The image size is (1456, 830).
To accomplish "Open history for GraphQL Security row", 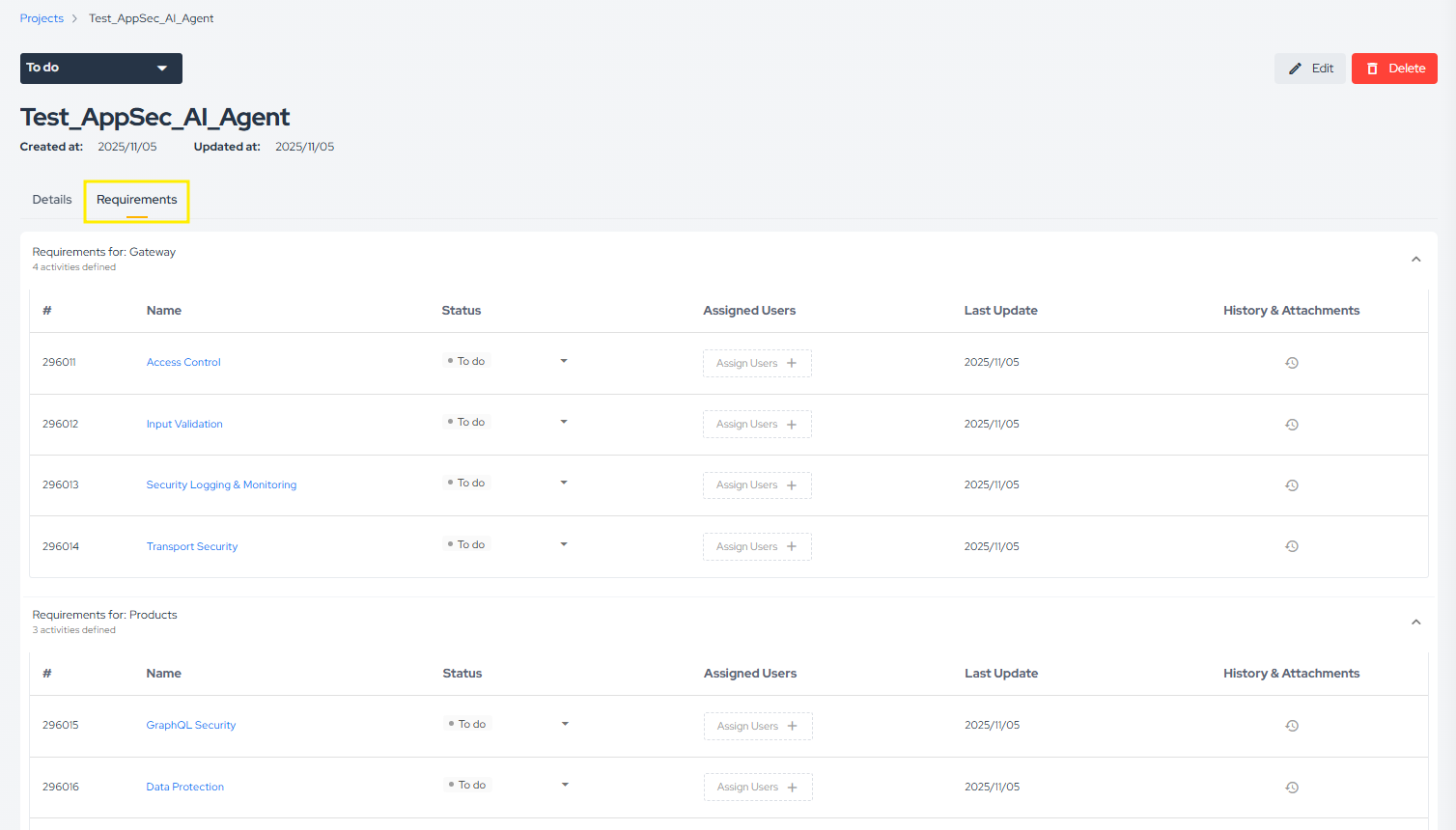I will [1291, 726].
